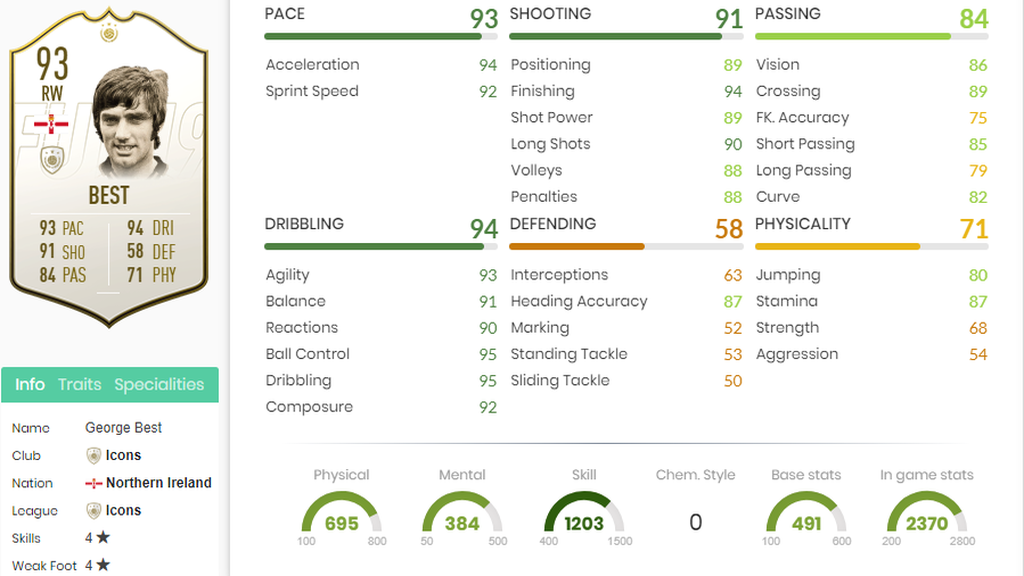
Task: Click the Northern Ireland flag on player card
Action: (x=51, y=123)
